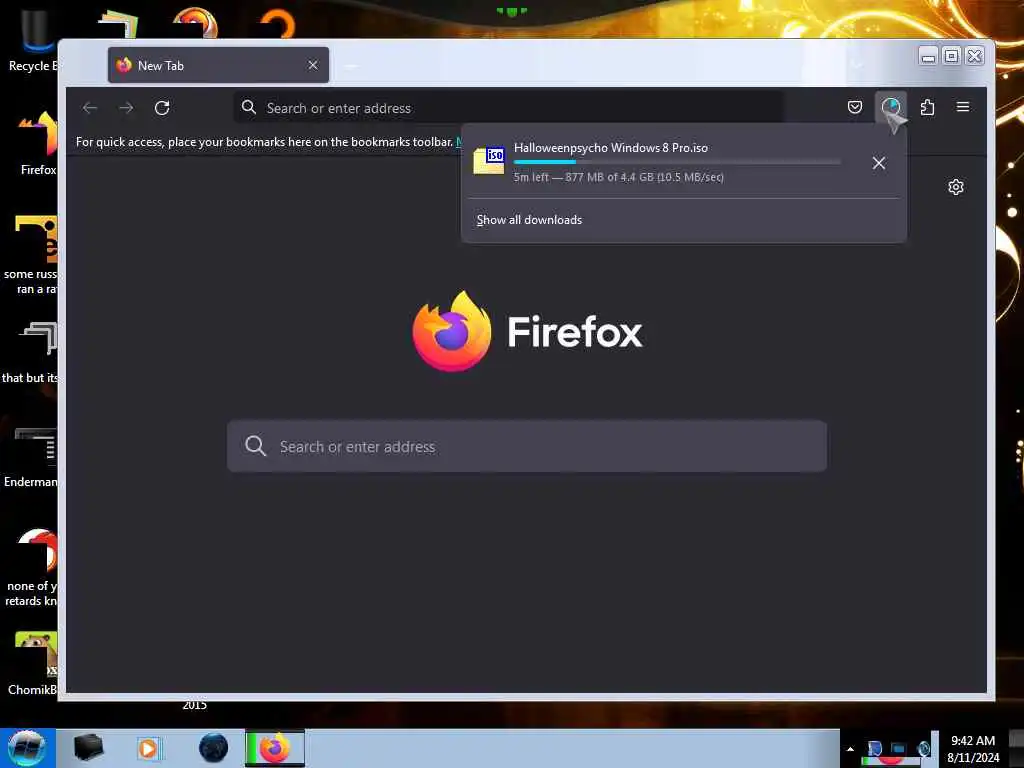
Task: Open the Save to Pocket icon
Action: [x=854, y=107]
